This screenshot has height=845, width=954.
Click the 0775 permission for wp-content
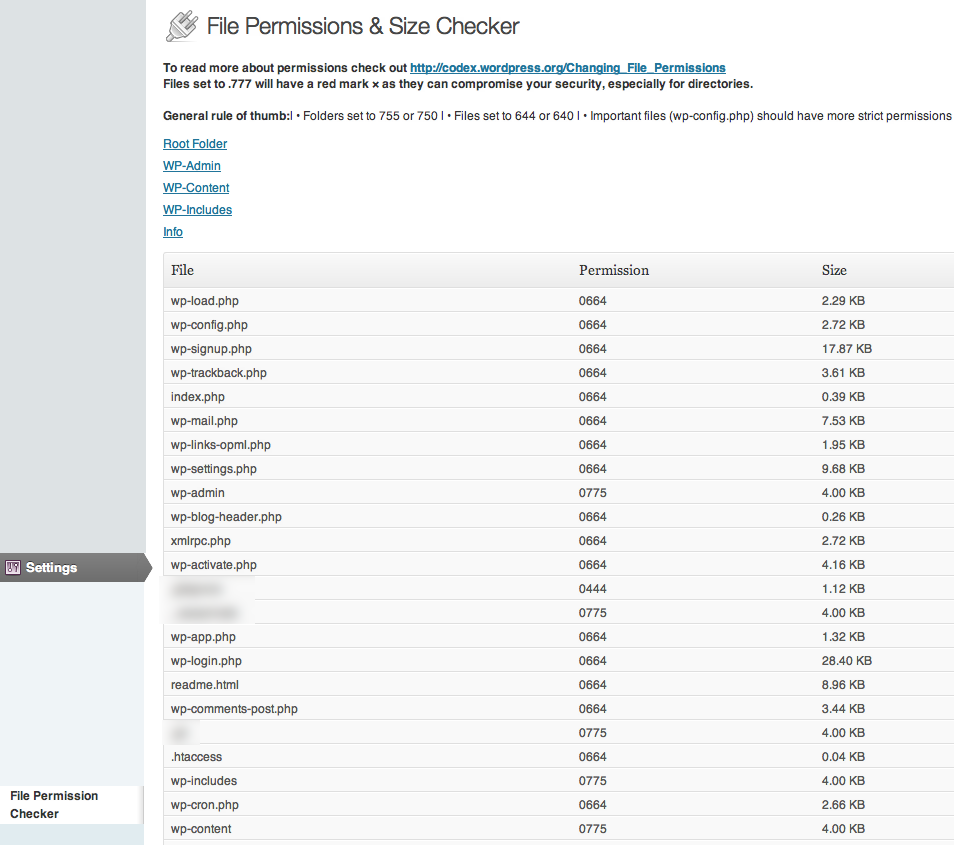click(593, 829)
